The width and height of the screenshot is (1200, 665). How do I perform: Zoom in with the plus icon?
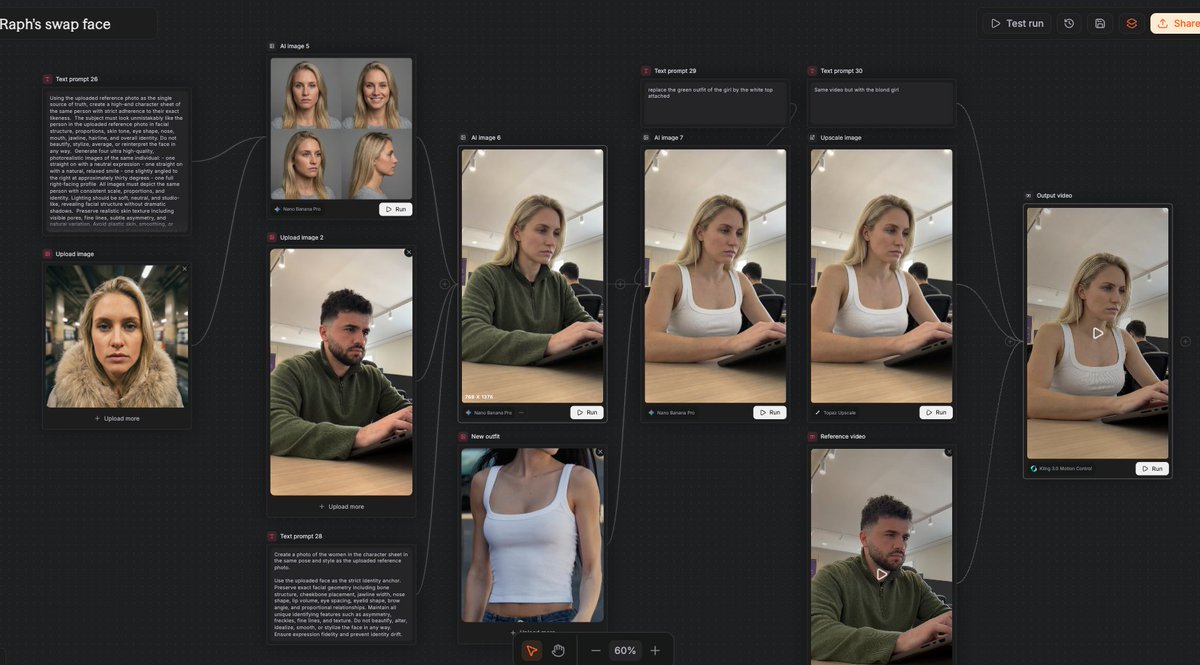click(x=655, y=650)
